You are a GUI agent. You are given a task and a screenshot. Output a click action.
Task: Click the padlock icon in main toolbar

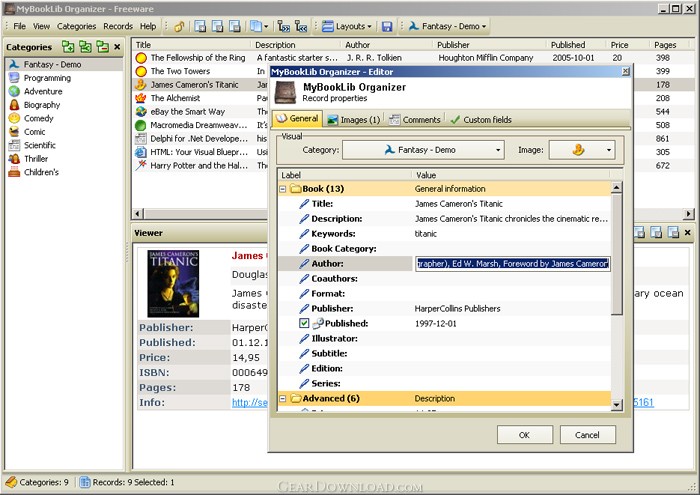pos(179,27)
